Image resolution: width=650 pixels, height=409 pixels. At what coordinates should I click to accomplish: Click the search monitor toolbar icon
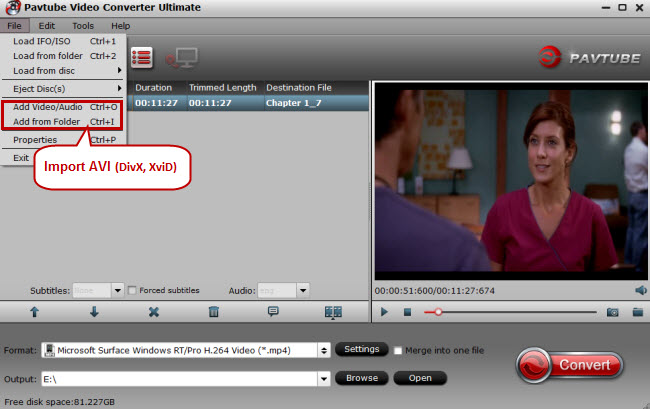(182, 58)
